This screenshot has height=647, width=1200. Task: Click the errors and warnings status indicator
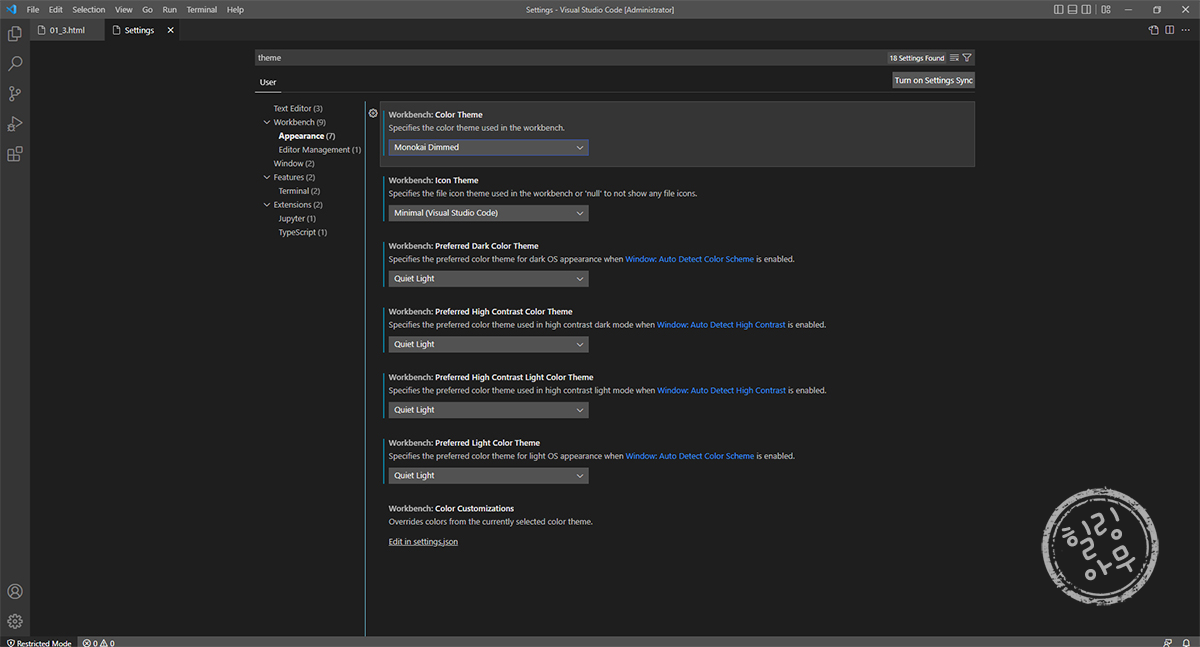[98, 642]
